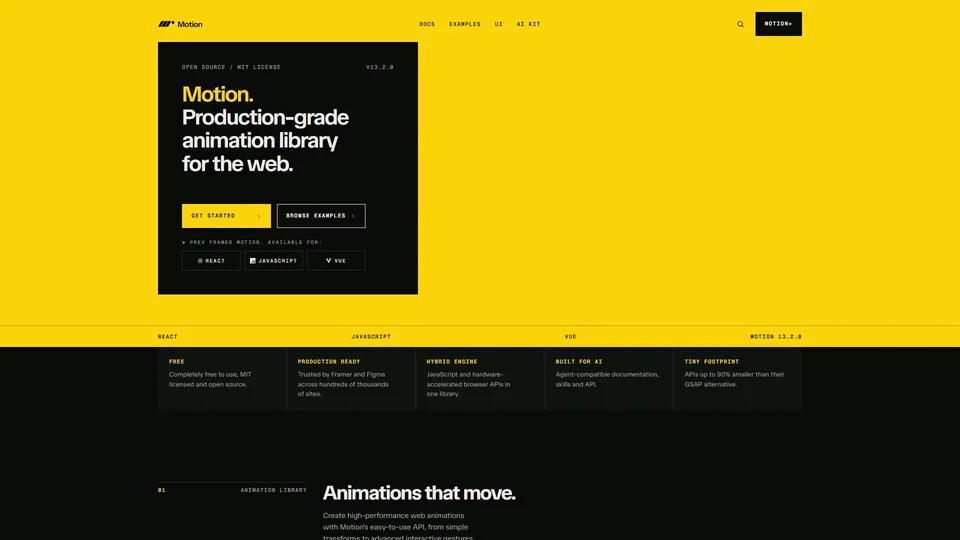Viewport: 960px width, 540px height.
Task: Select the JAVASCRIPT framework button
Action: click(274, 261)
